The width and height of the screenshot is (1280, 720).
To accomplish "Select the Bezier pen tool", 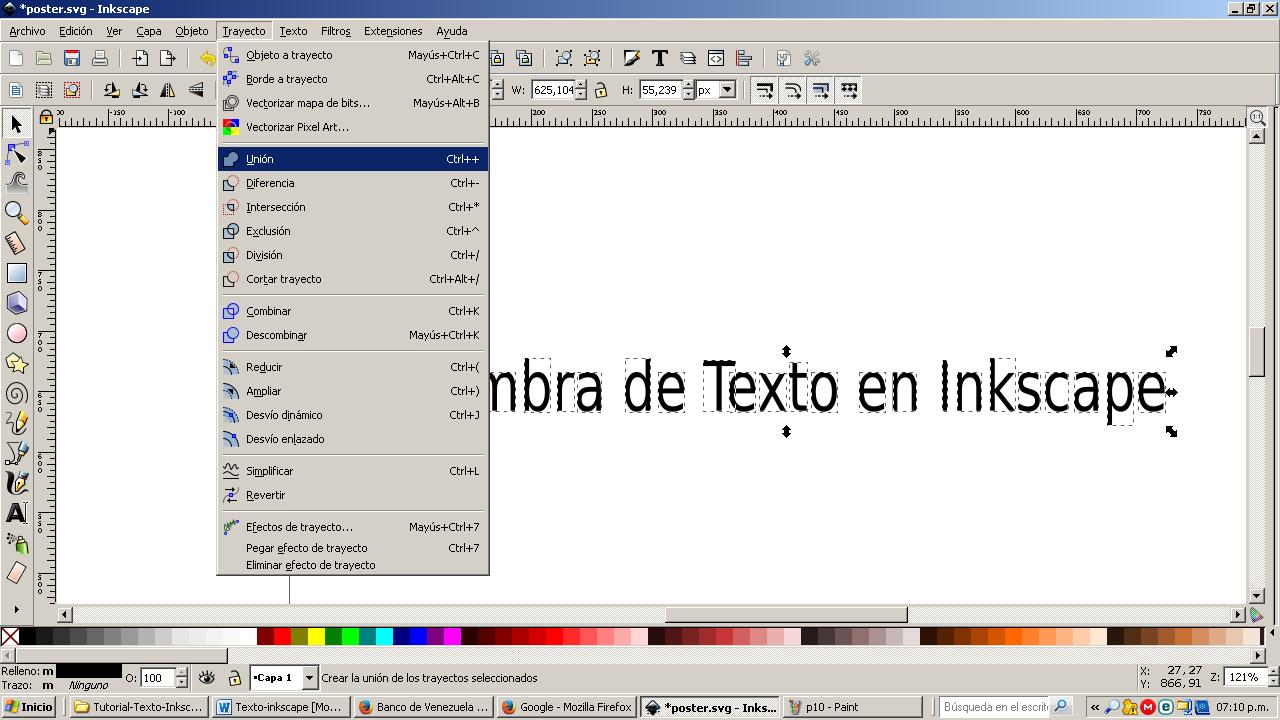I will (x=16, y=453).
